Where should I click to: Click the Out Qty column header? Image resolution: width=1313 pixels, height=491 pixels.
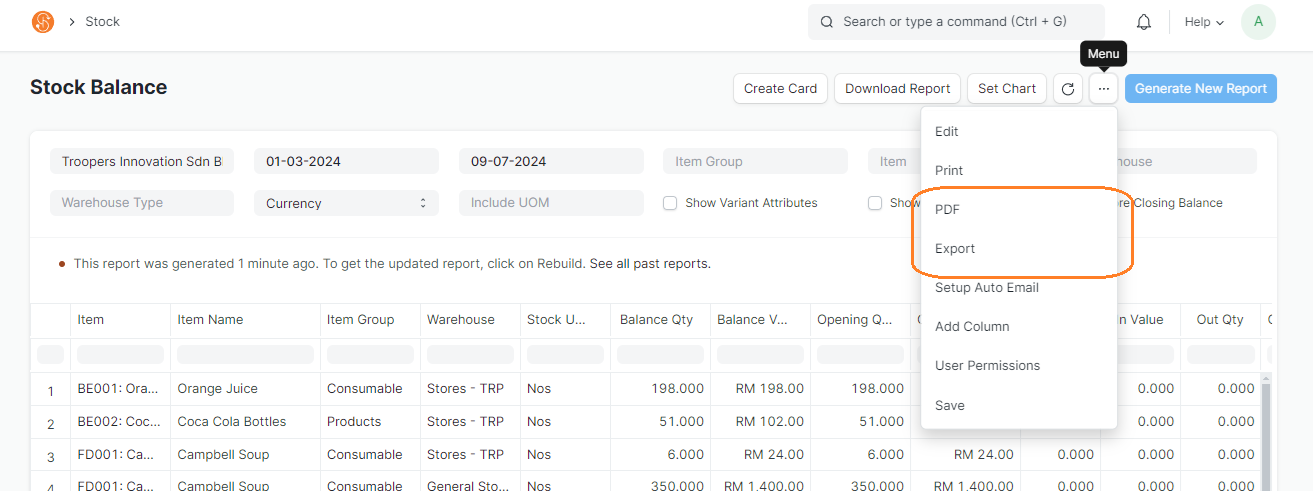click(1220, 320)
